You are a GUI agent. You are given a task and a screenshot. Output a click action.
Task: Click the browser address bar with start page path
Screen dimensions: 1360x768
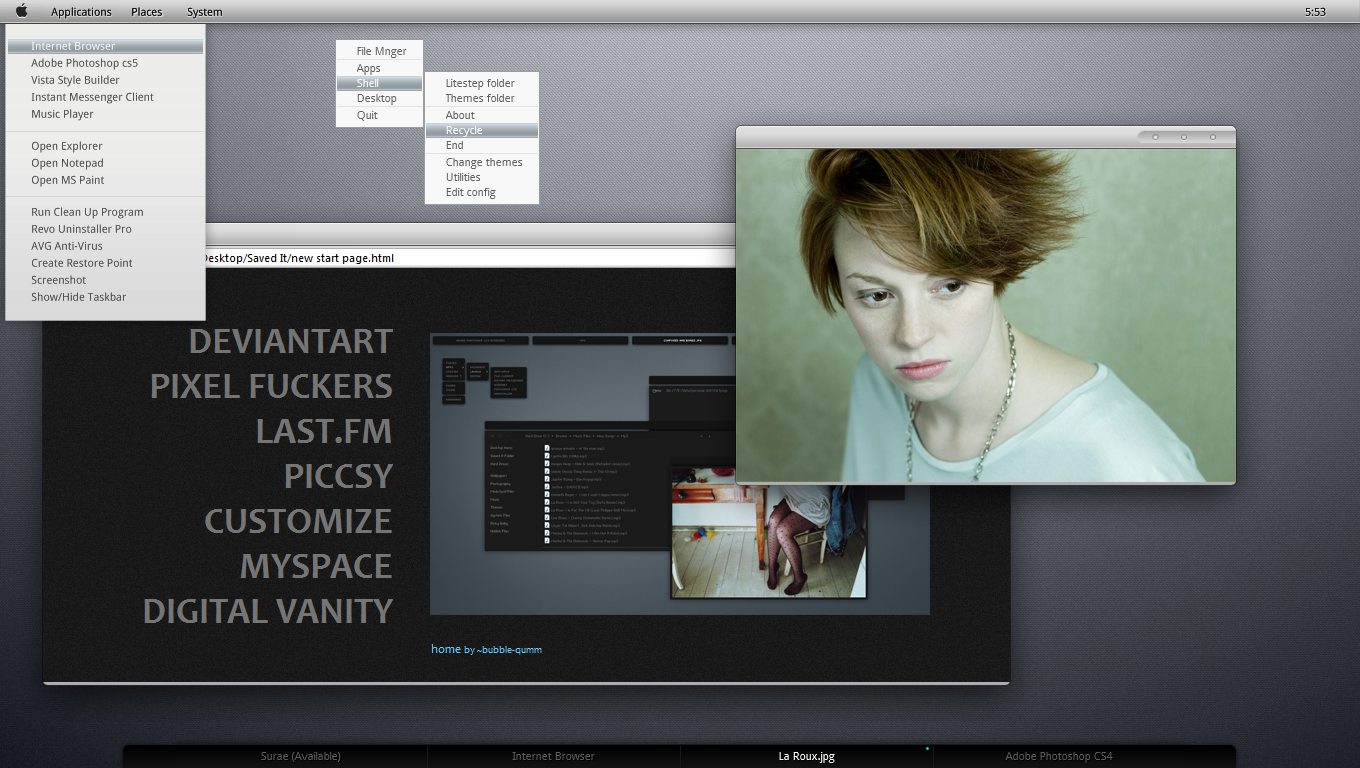[470, 258]
